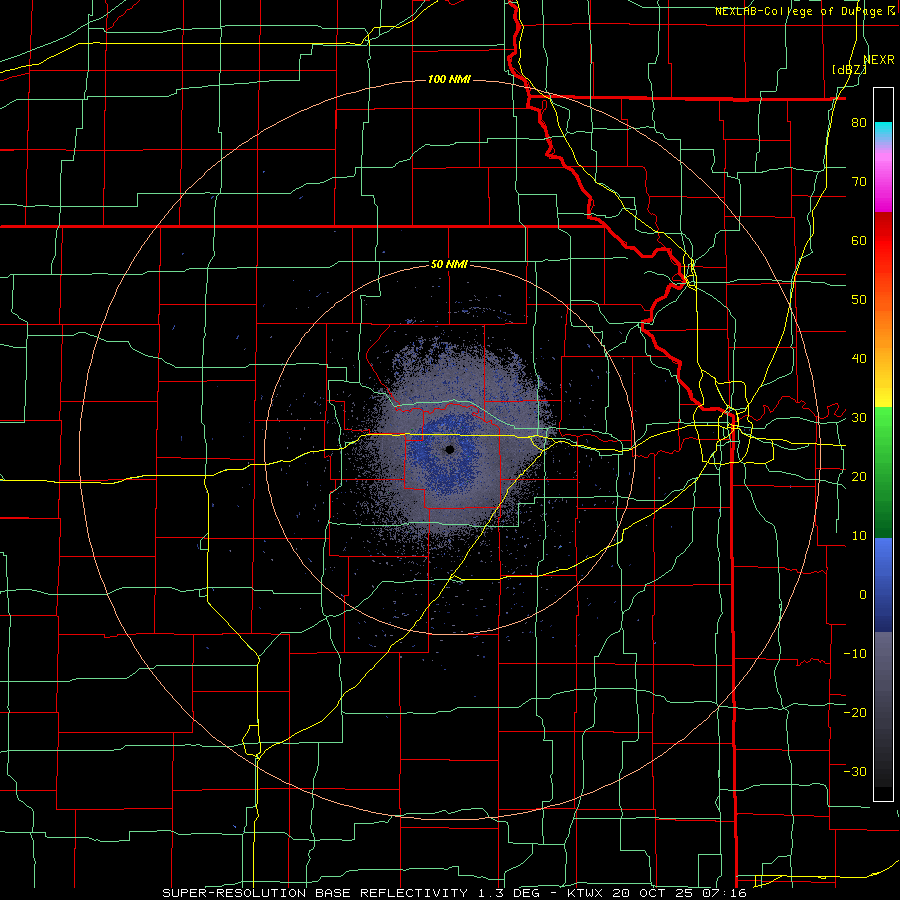Click the '-10' value on the dBZ scale
Viewport: 900px width, 900px height.
point(855,654)
